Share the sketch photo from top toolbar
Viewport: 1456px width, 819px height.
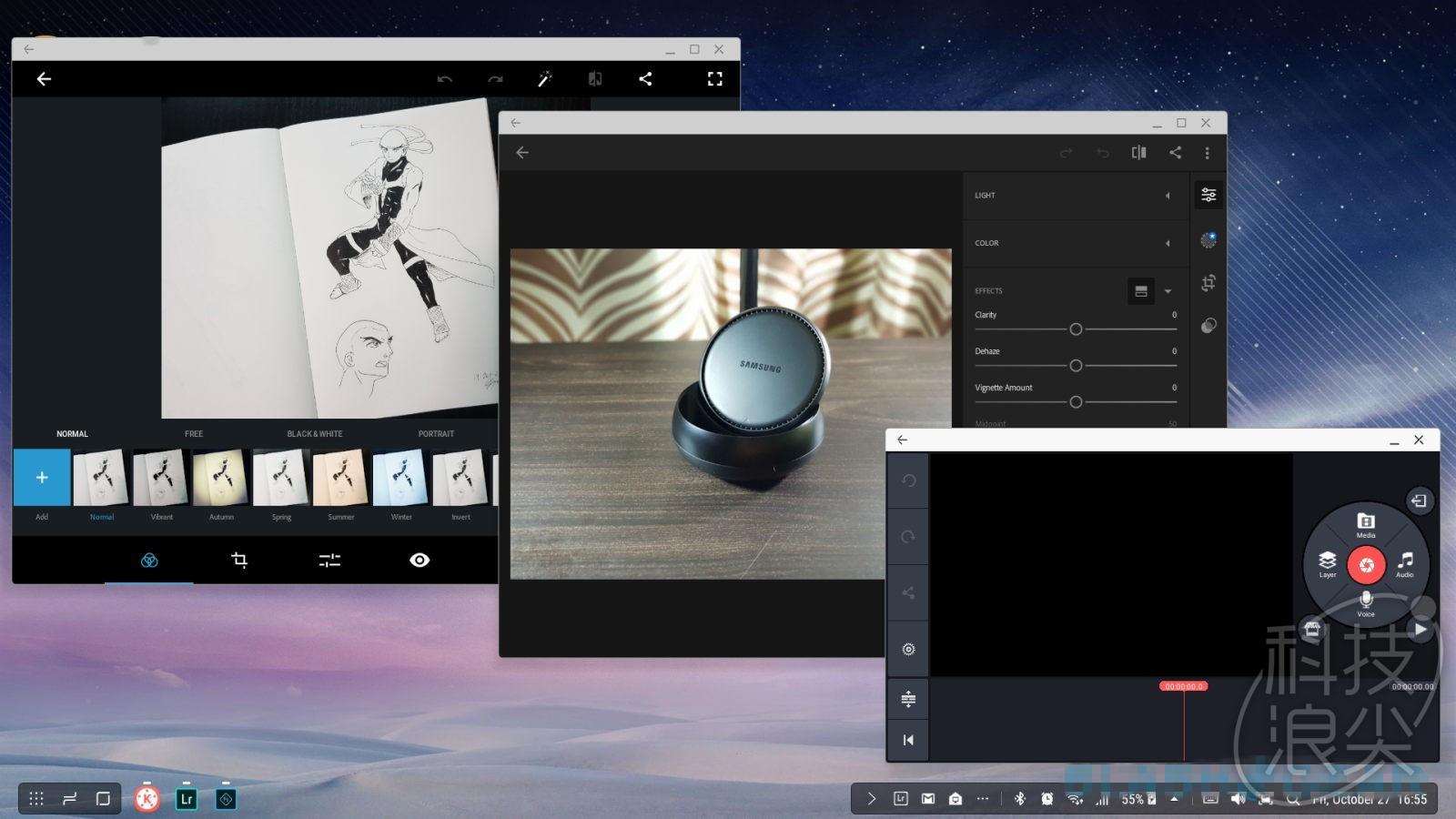coord(645,79)
